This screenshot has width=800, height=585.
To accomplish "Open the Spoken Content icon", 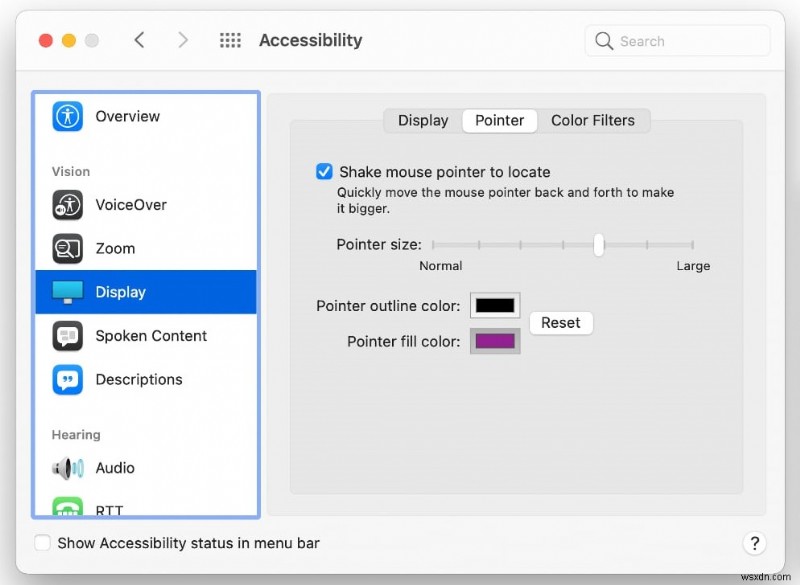I will coord(68,336).
